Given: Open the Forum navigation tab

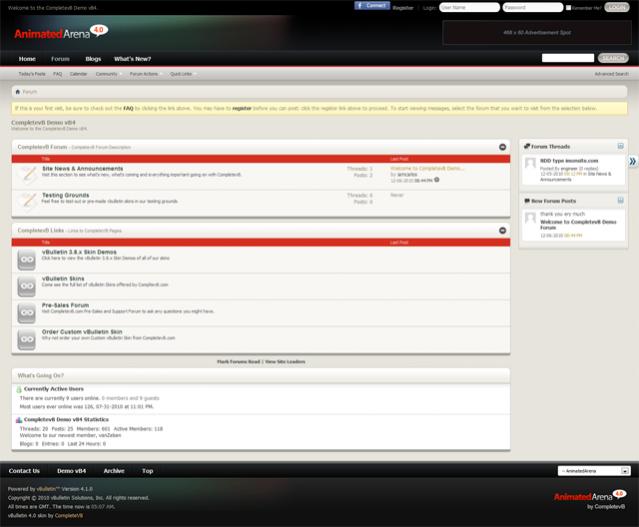Looking at the screenshot, I should point(60,59).
